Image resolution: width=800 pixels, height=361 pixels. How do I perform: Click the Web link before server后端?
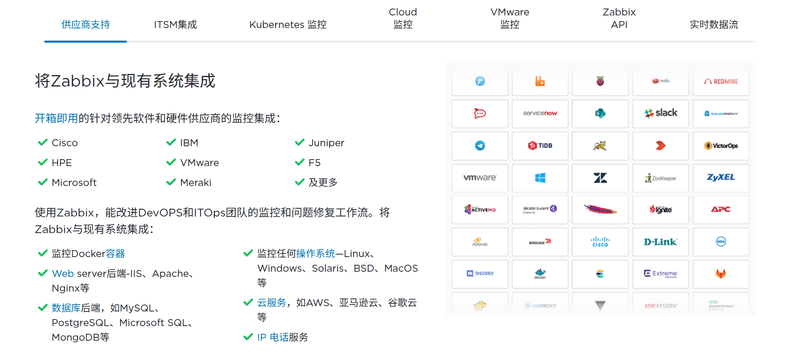63,273
